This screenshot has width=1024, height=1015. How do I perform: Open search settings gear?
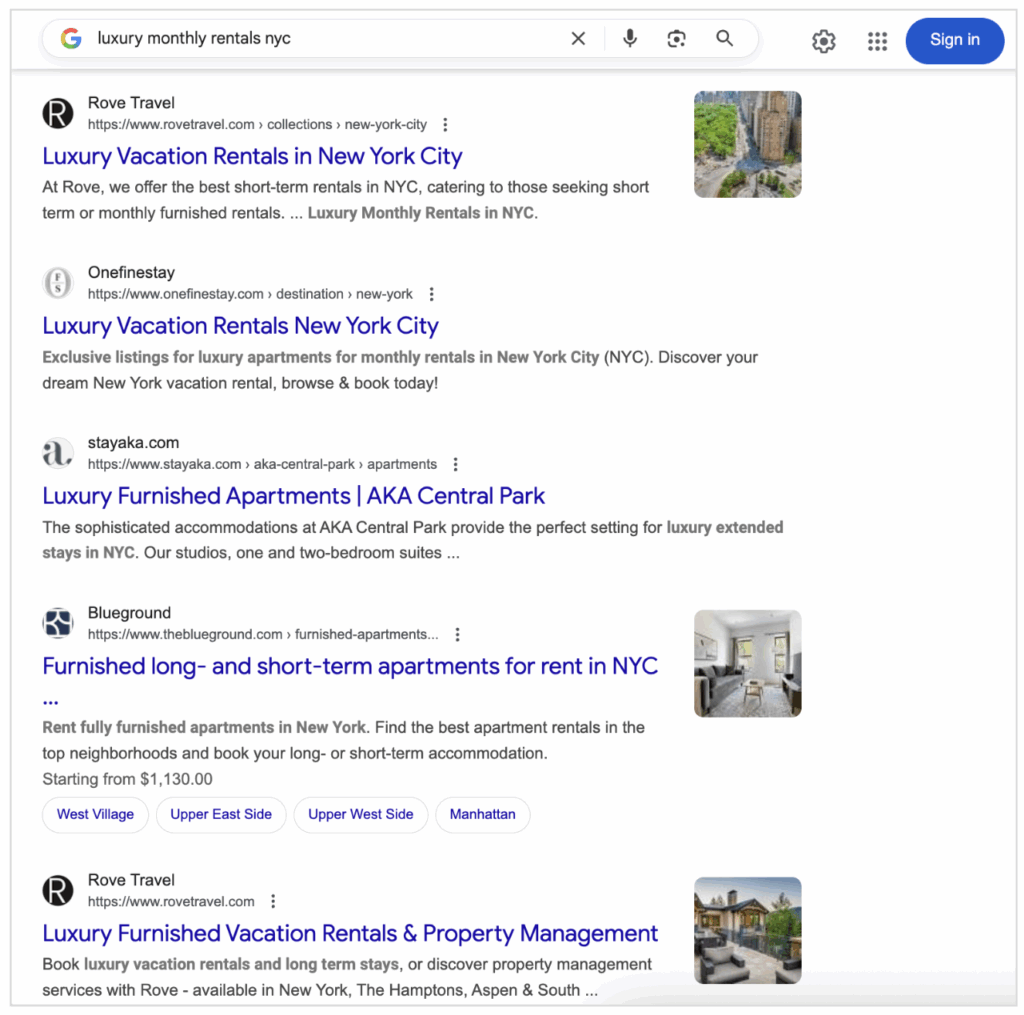coord(823,41)
